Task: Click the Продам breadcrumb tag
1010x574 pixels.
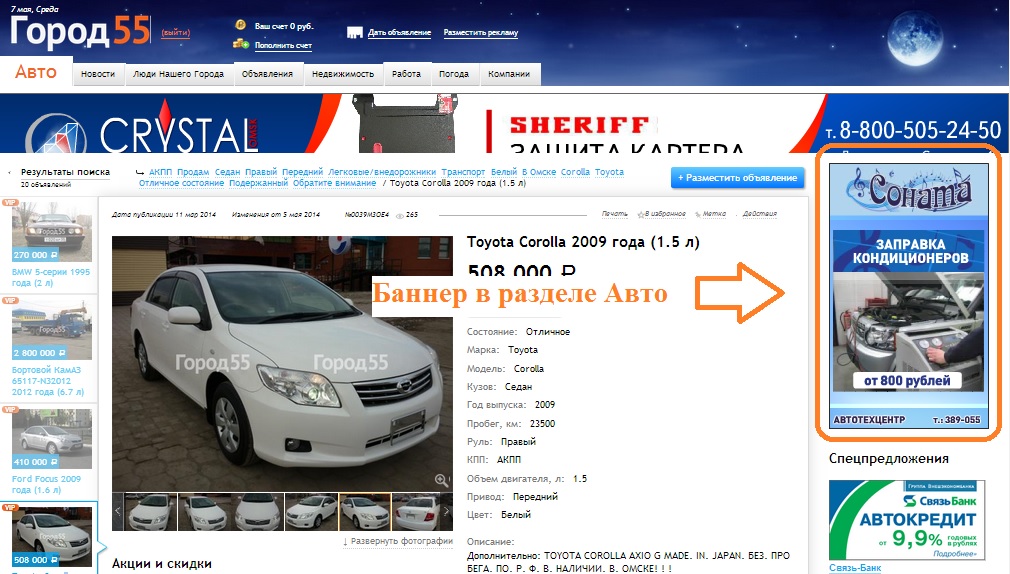Action: coord(193,172)
